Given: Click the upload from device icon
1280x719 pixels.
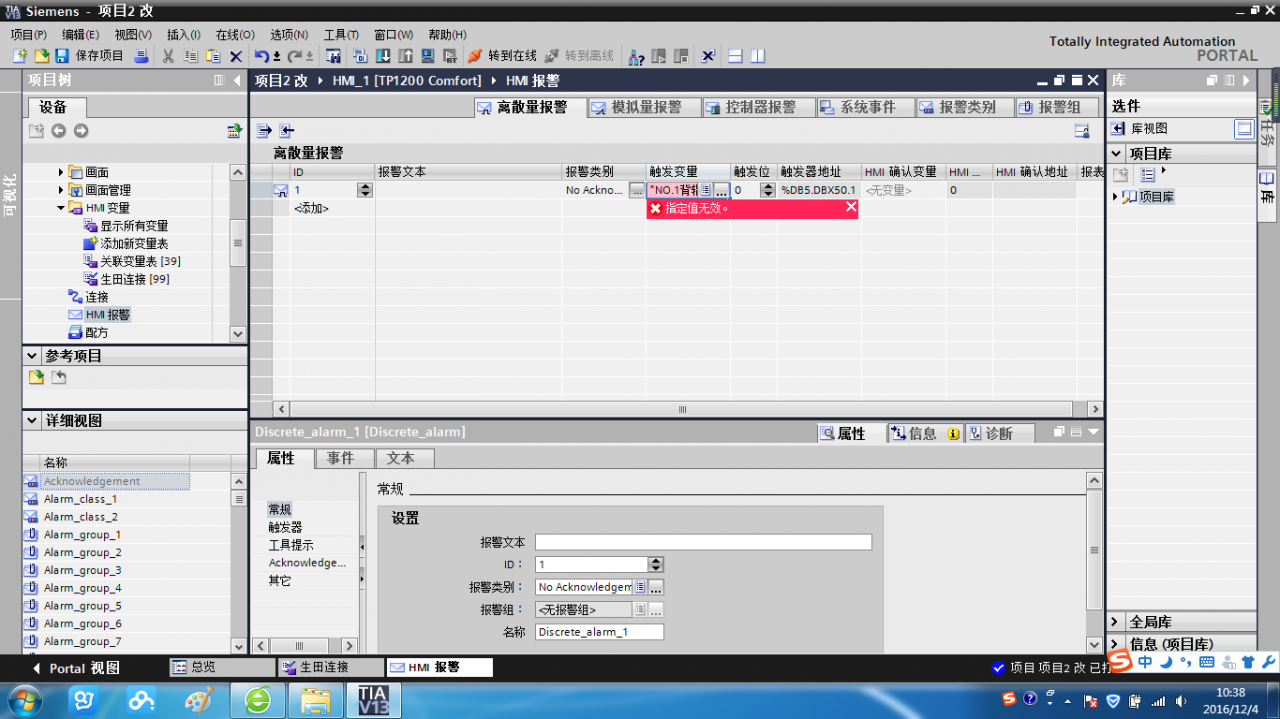Looking at the screenshot, I should [x=405, y=56].
